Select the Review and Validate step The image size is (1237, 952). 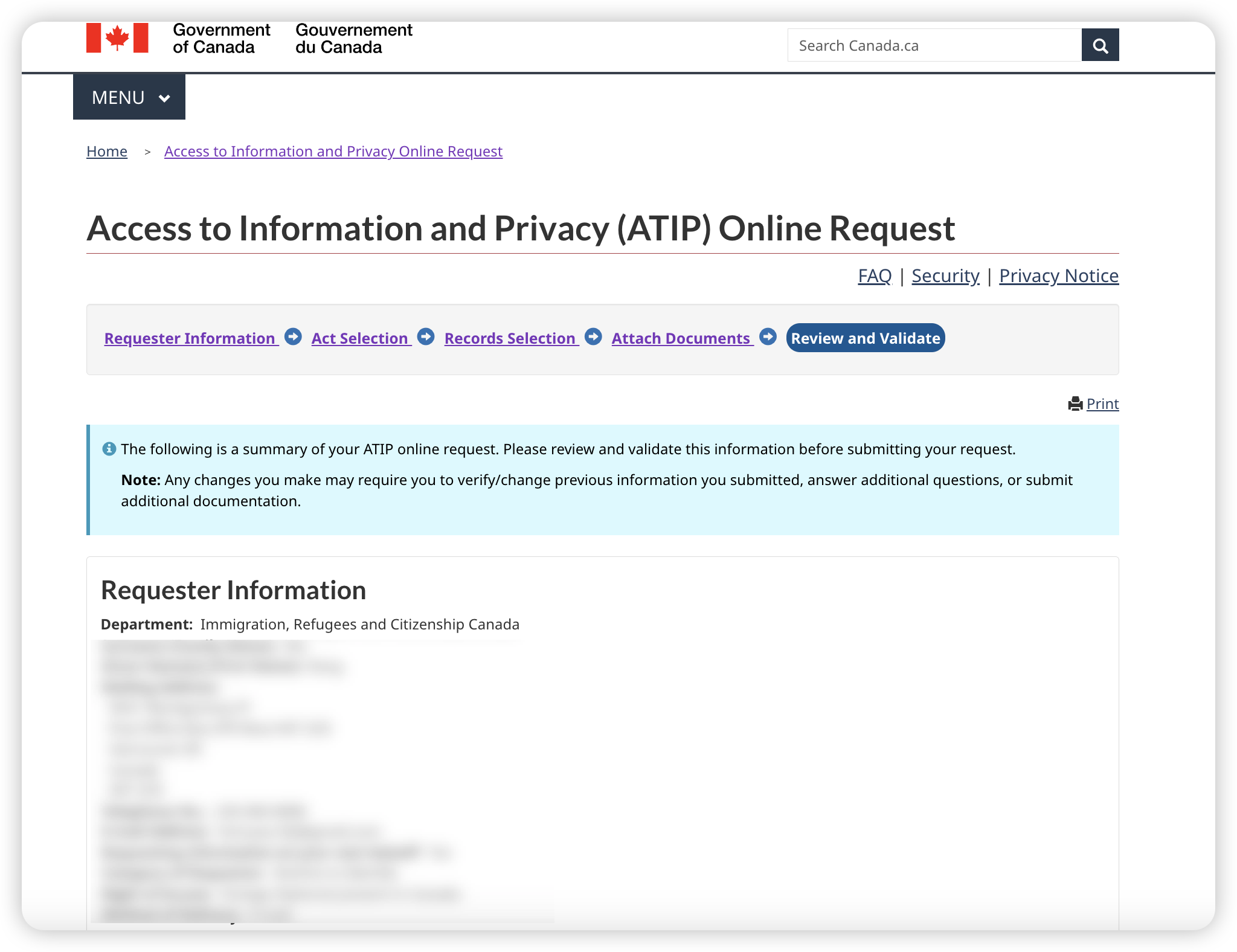tap(866, 338)
